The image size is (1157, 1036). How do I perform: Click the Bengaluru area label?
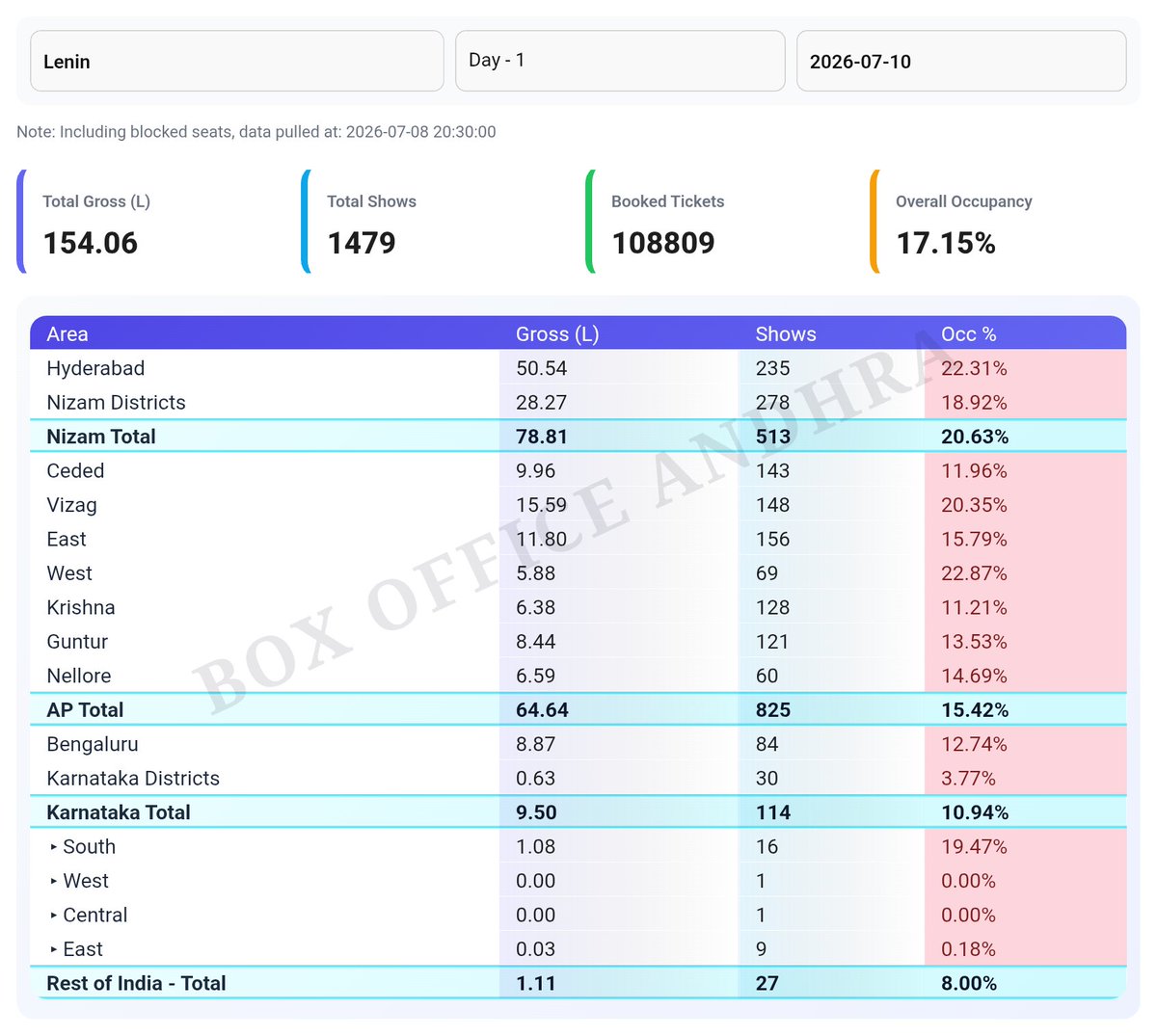(x=93, y=745)
